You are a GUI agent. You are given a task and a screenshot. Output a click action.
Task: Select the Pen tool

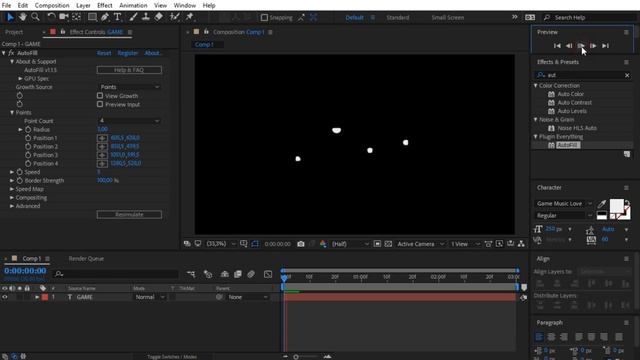[x=105, y=17]
